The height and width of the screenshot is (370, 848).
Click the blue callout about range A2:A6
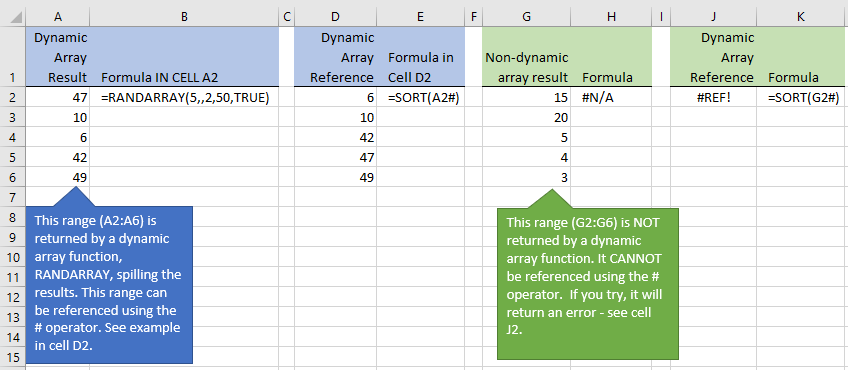click(x=109, y=284)
